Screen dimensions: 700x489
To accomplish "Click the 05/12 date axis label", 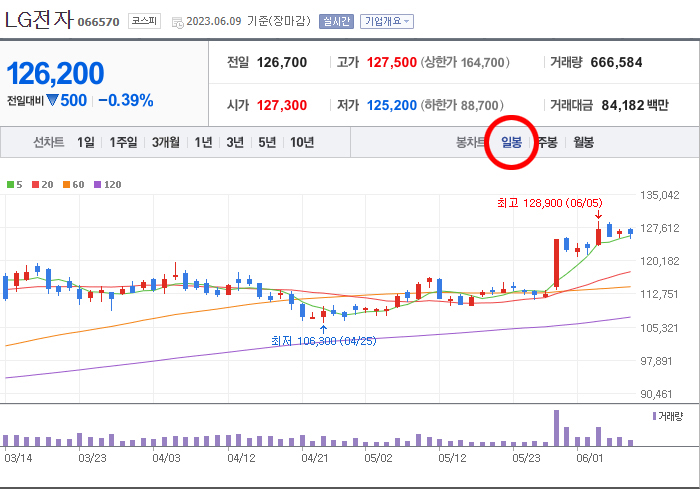I will click(x=452, y=458).
